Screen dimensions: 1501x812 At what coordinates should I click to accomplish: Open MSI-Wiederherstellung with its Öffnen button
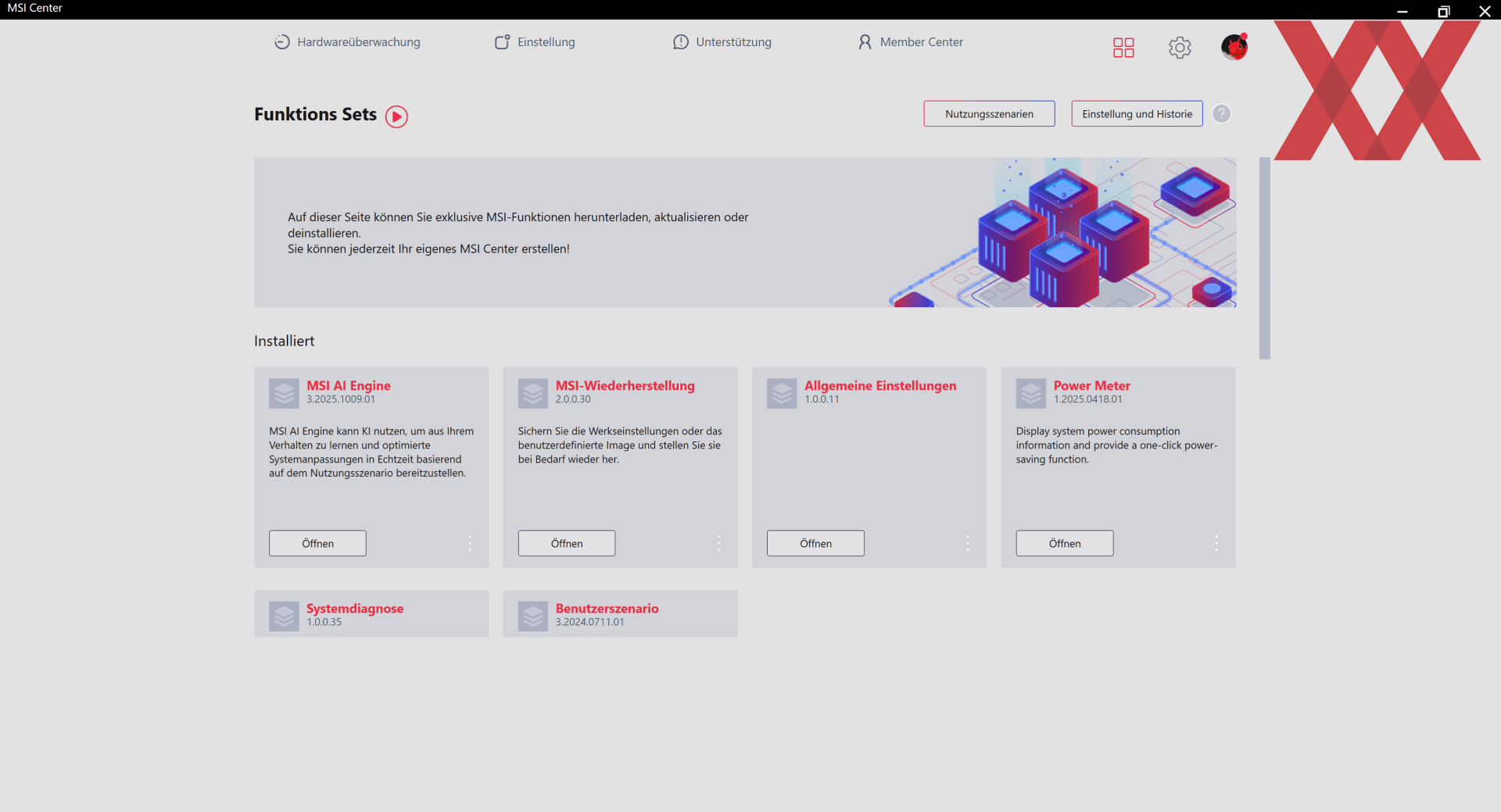tap(567, 543)
